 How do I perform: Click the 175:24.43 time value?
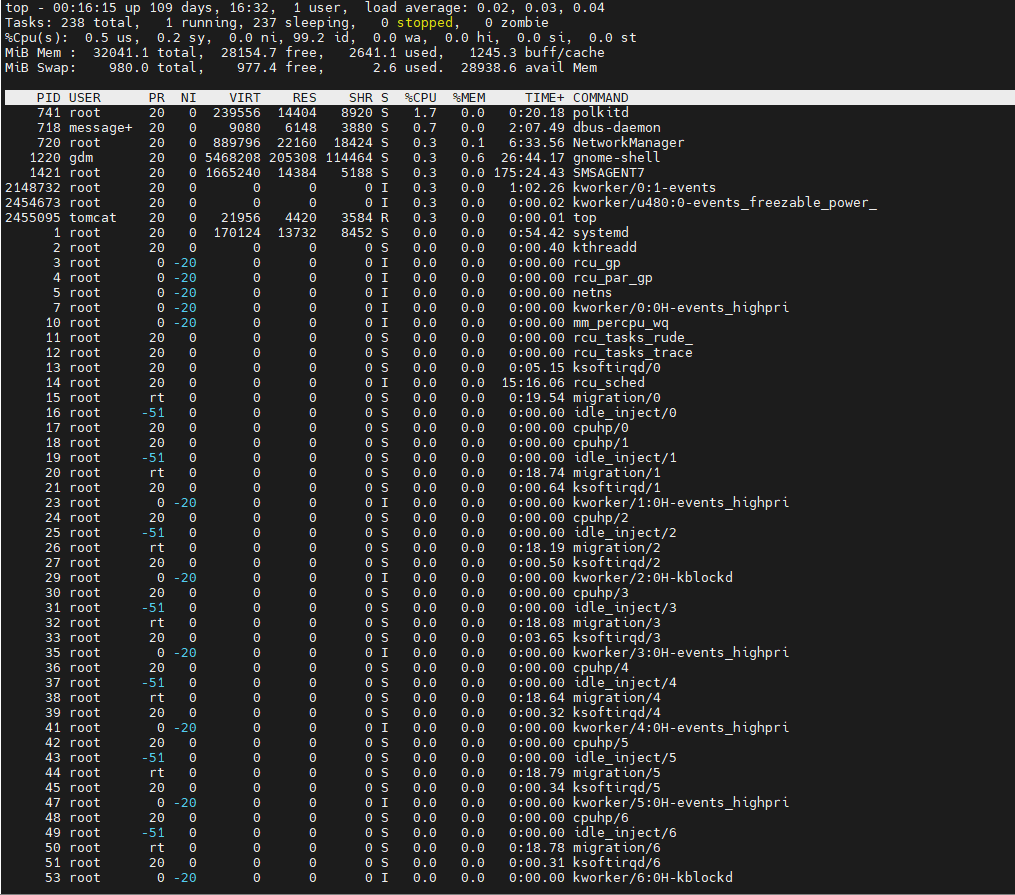529,173
